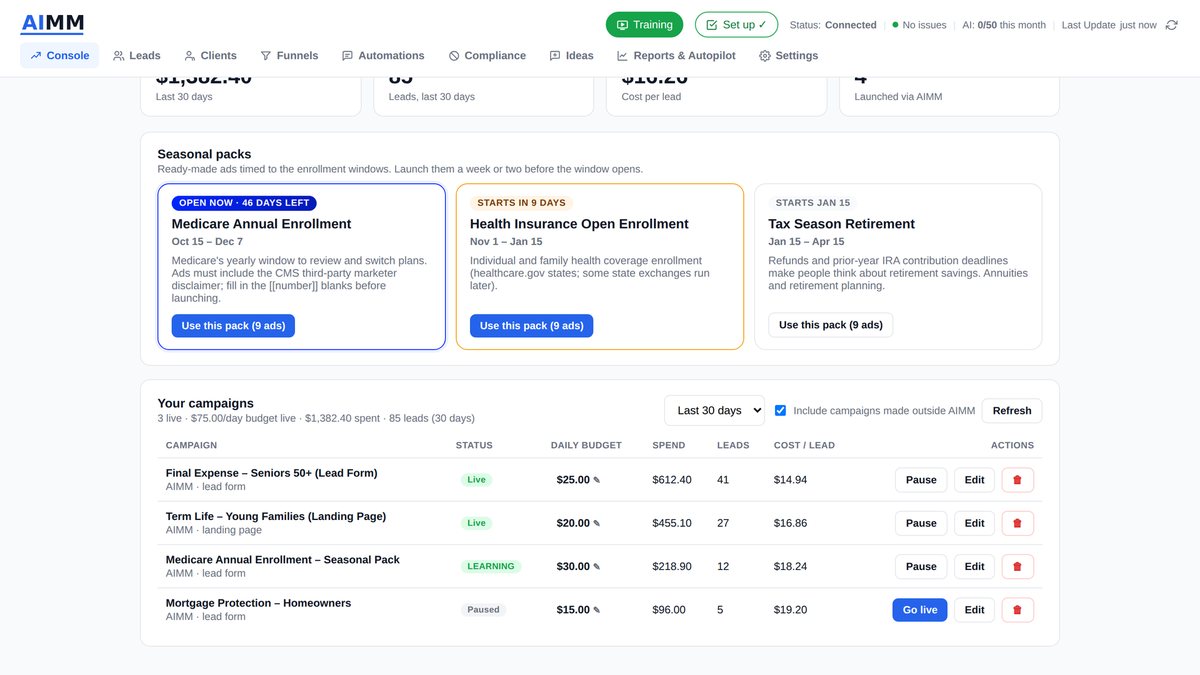The image size is (1200, 675).
Task: Delete the Mortgage Protection campaign with trash icon
Action: [1017, 610]
